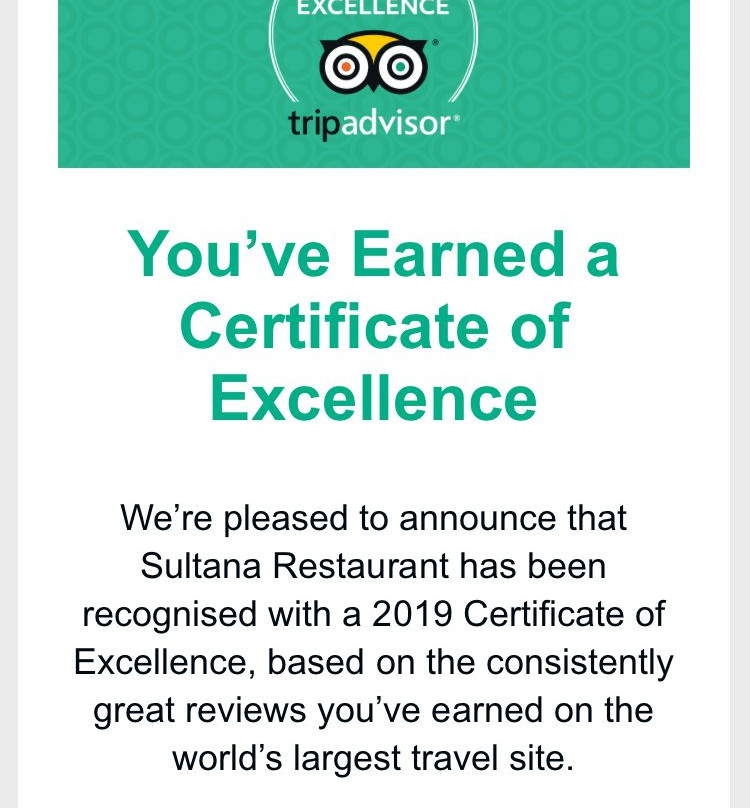
Task: Click the "Excellence, based on the consistently" line
Action: [374, 662]
